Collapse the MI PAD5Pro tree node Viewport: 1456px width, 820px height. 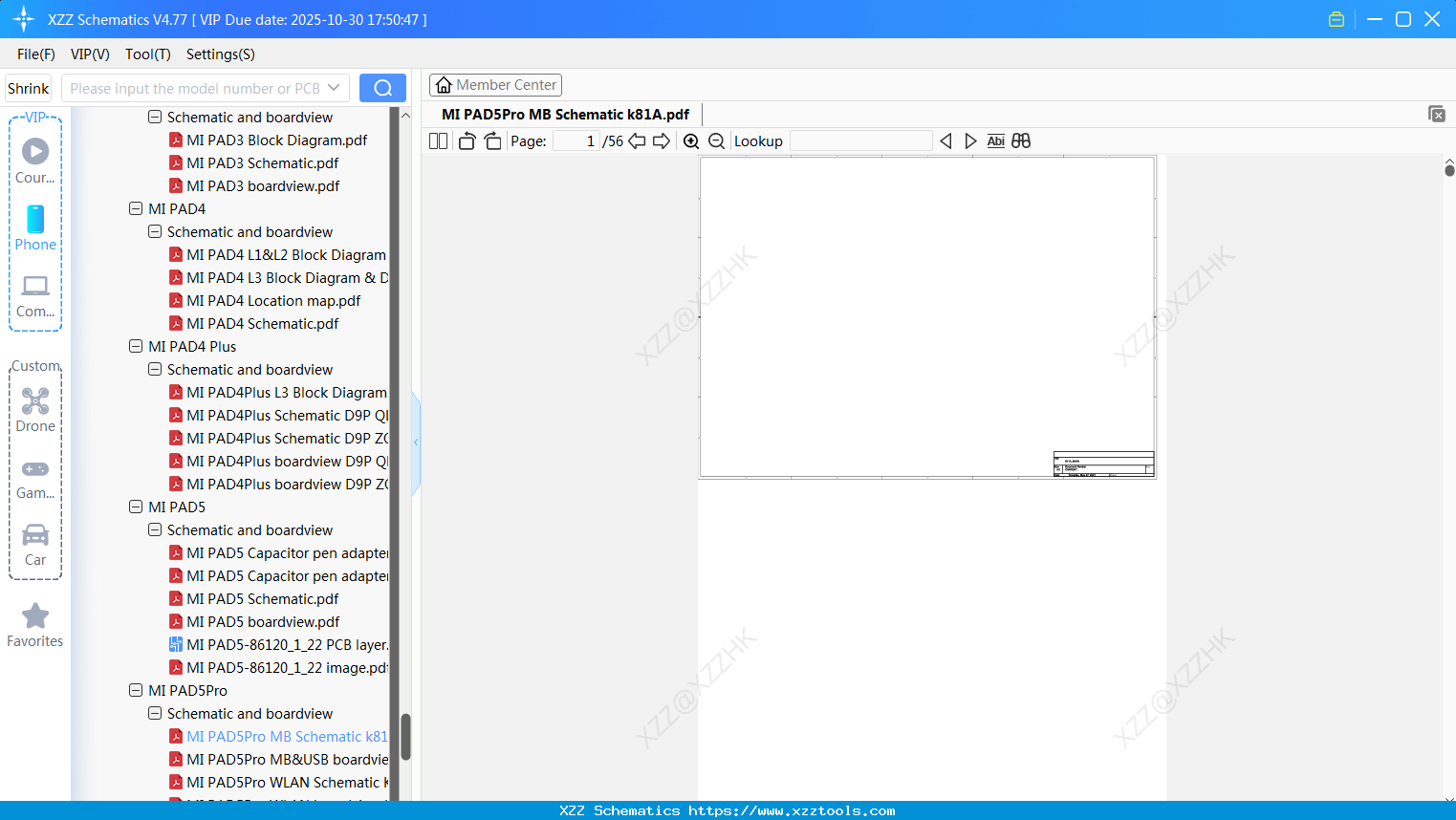136,690
